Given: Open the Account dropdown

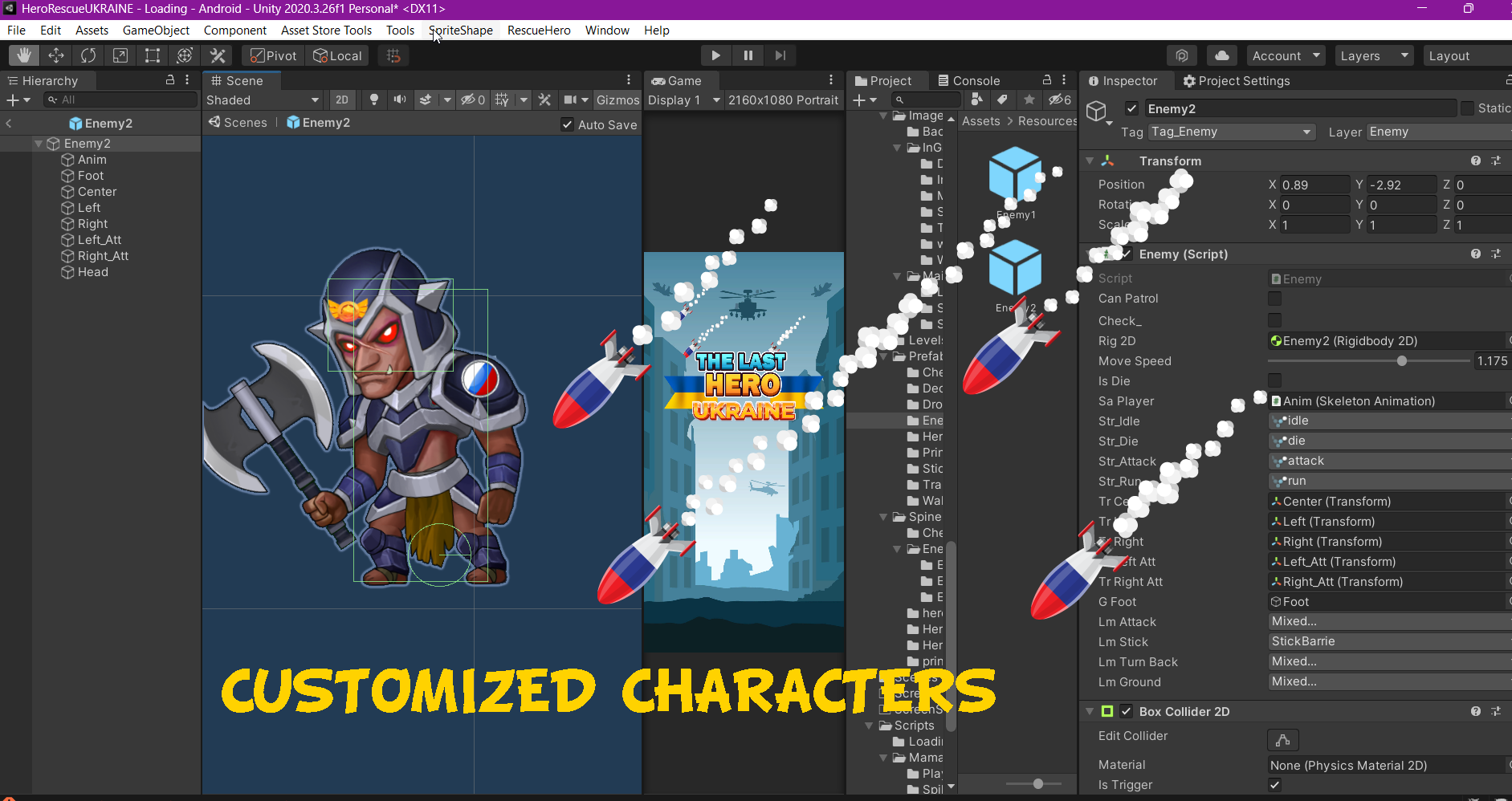Looking at the screenshot, I should (1286, 55).
